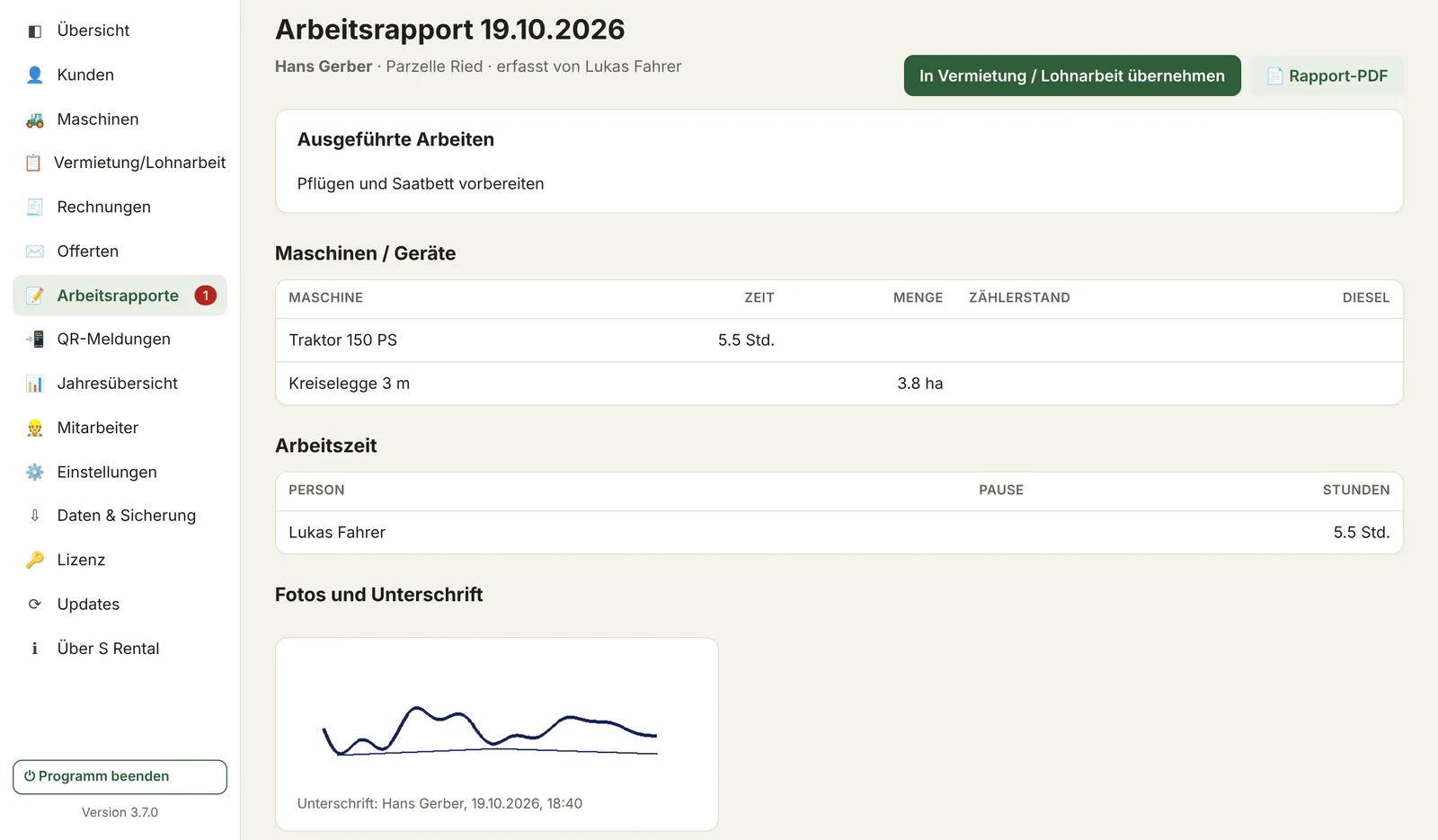Click the red badge on Arbeitsrapporte
The height and width of the screenshot is (840, 1438).
coord(206,296)
